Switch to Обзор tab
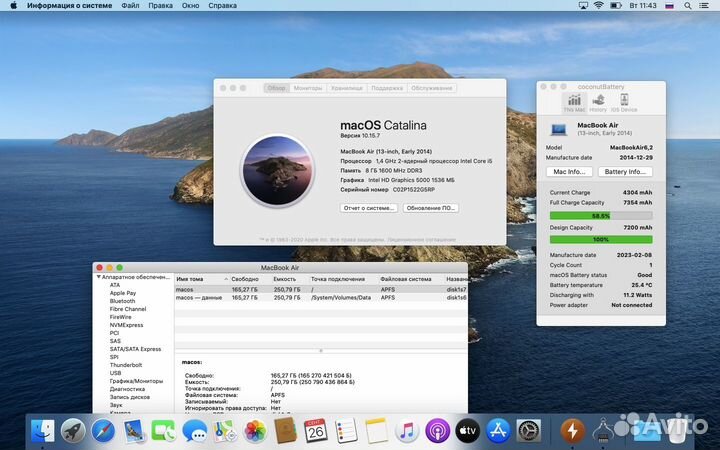 pyautogui.click(x=276, y=88)
